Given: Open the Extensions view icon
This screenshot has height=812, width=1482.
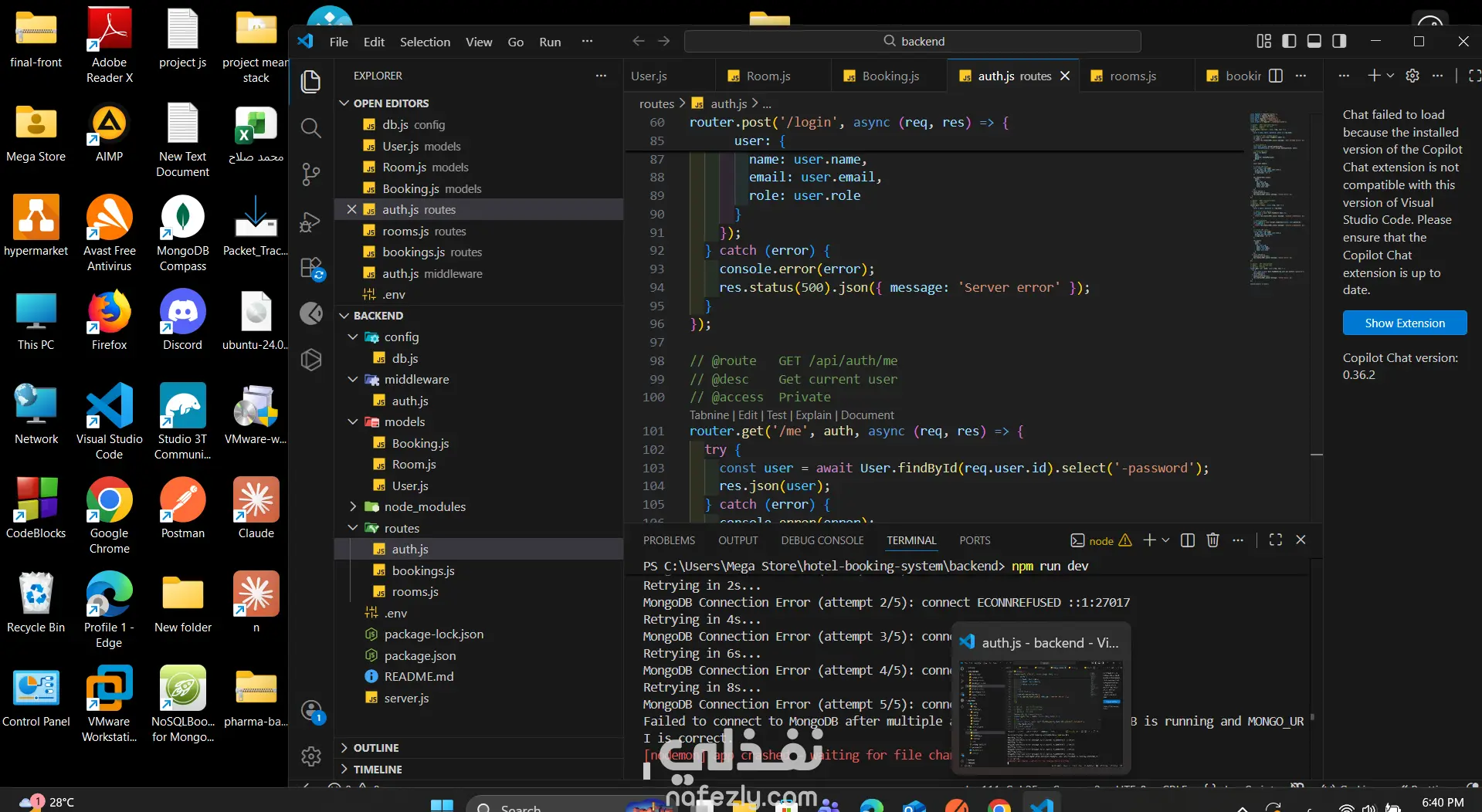Looking at the screenshot, I should 310,269.
